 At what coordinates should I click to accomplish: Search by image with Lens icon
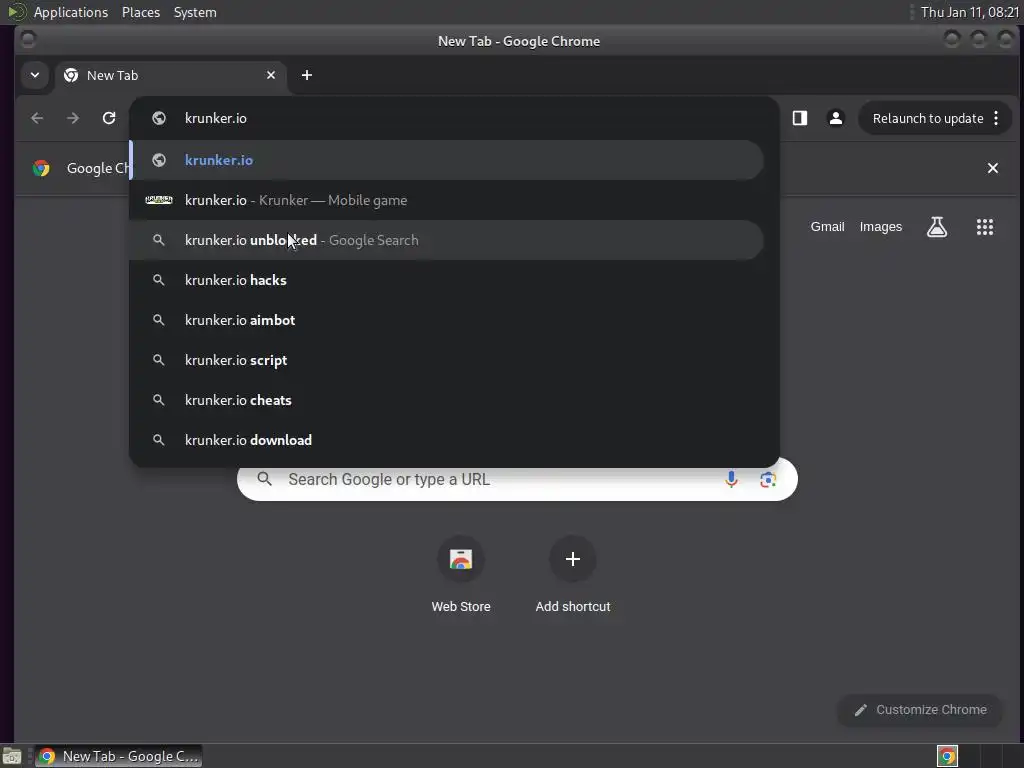point(768,479)
